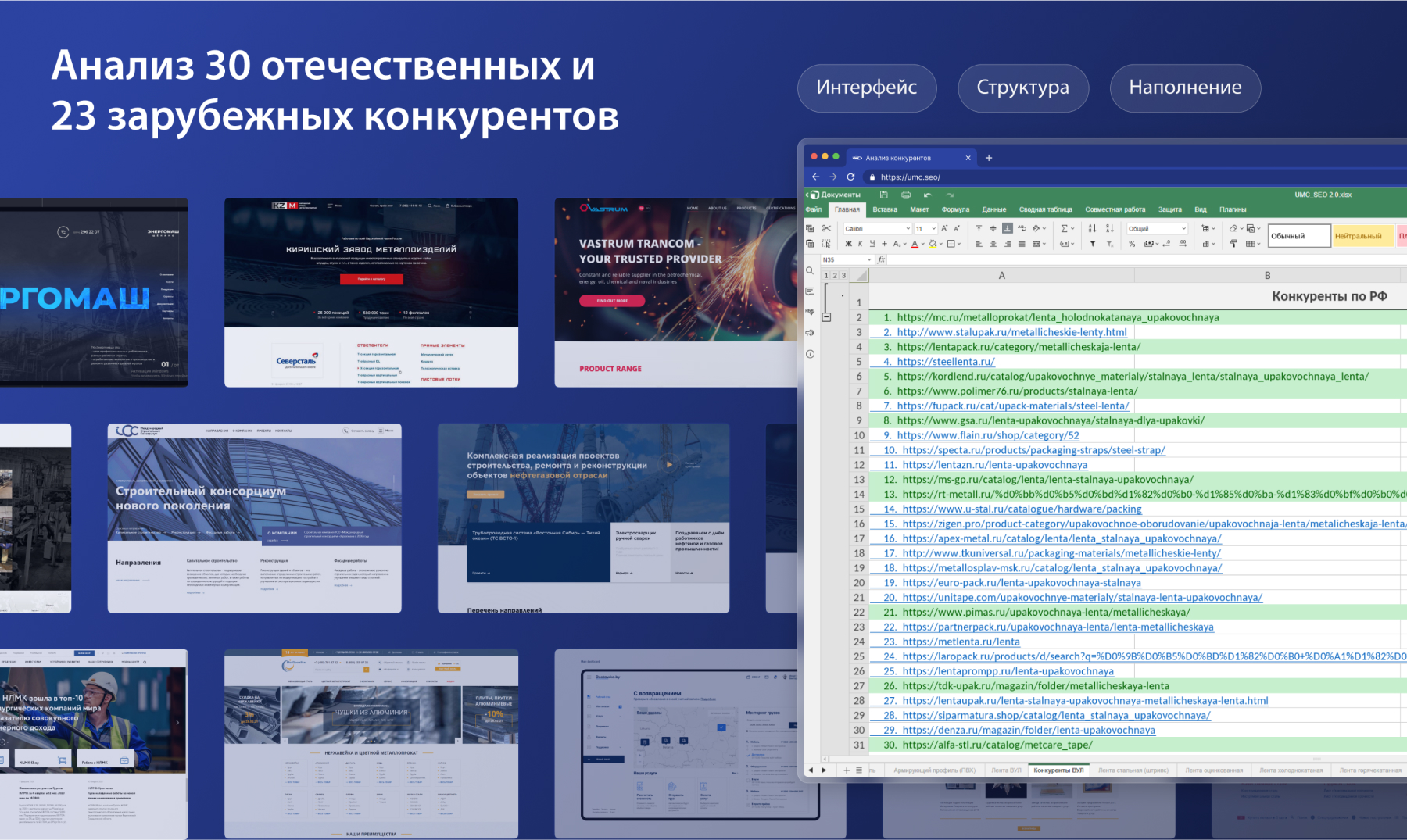The width and height of the screenshot is (1407, 840).
Task: Add a new sheet with the plus icon
Action: 847,770
